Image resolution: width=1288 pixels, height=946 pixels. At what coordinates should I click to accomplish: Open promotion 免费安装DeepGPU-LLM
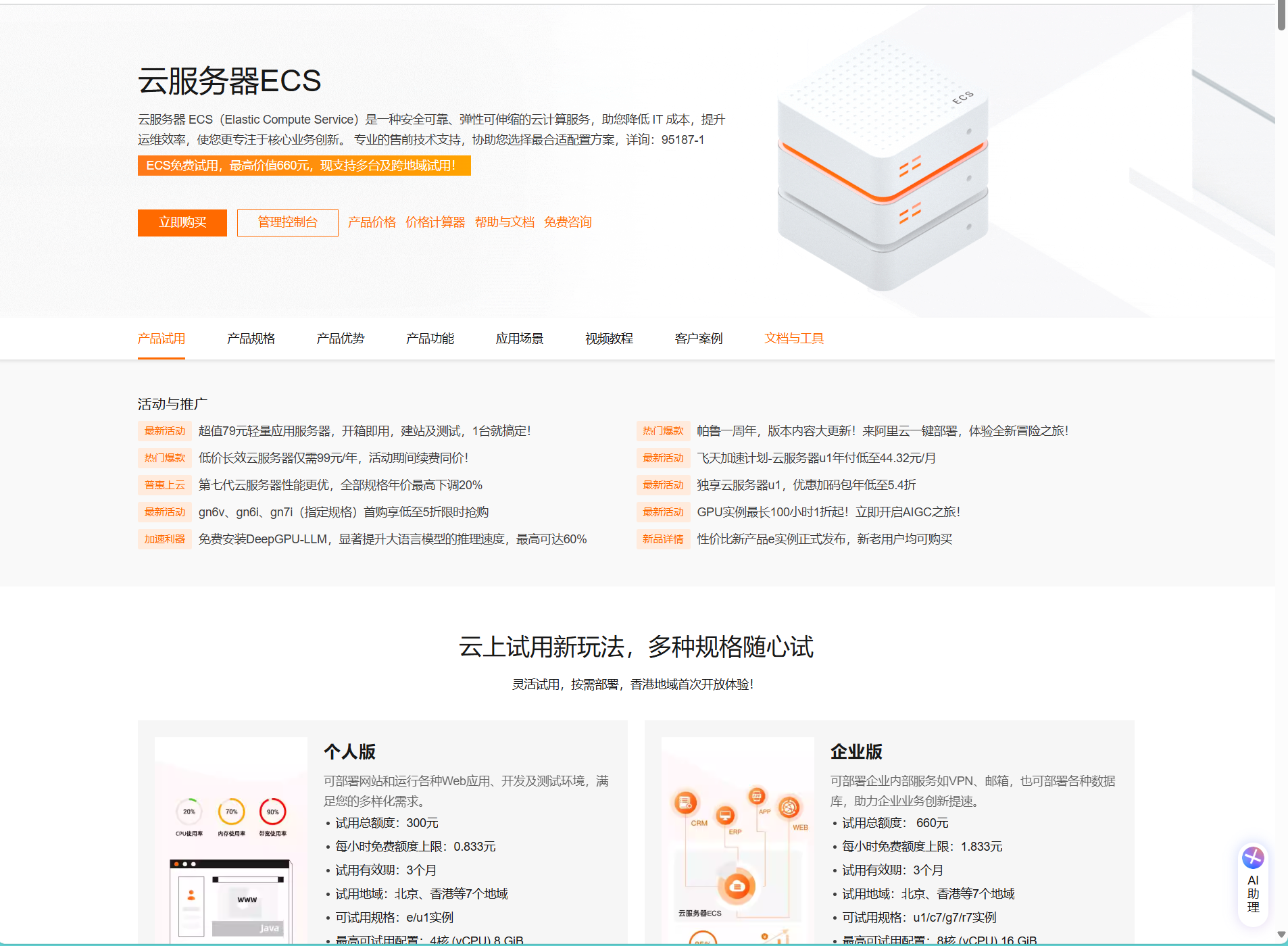393,539
